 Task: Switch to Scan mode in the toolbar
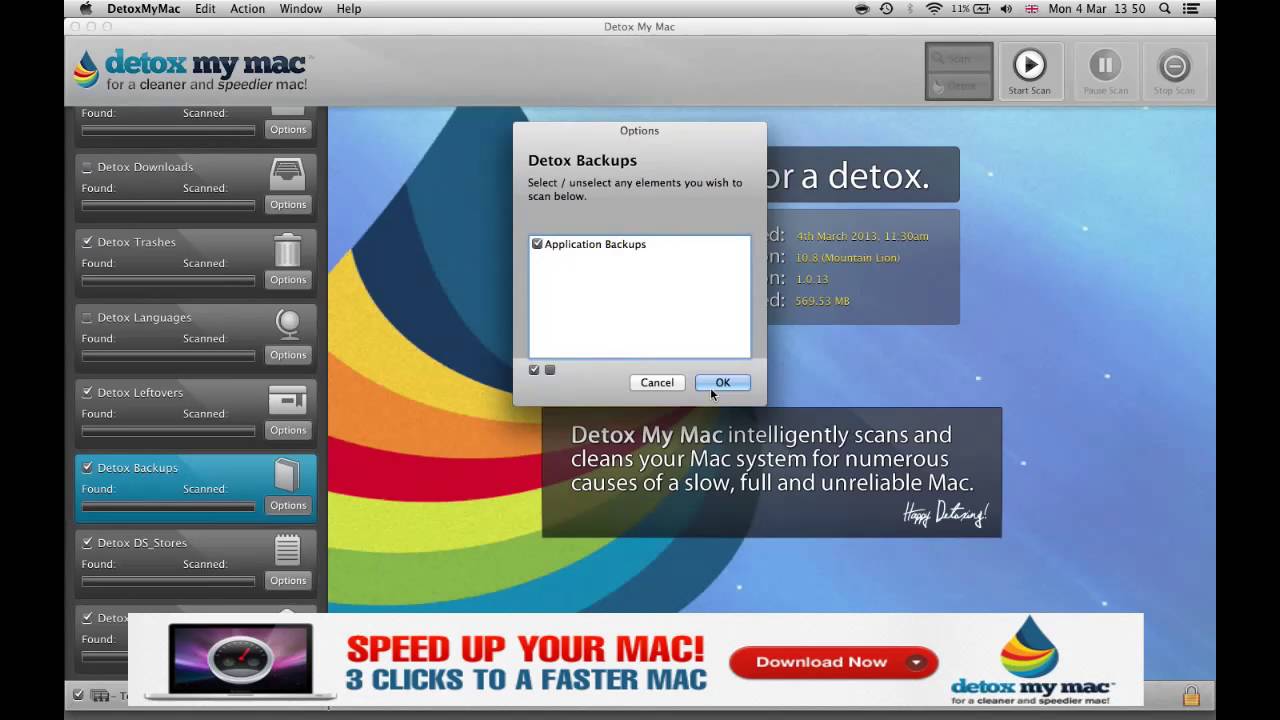959,58
